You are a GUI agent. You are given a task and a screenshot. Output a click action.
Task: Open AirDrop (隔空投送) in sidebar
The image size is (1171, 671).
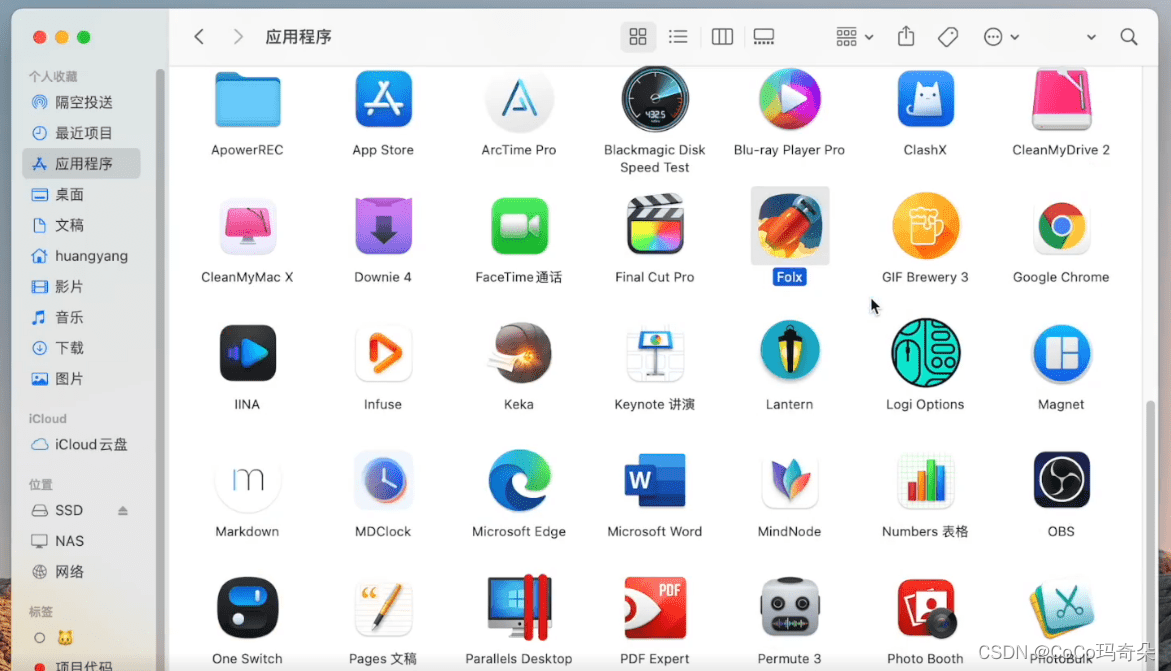point(81,102)
